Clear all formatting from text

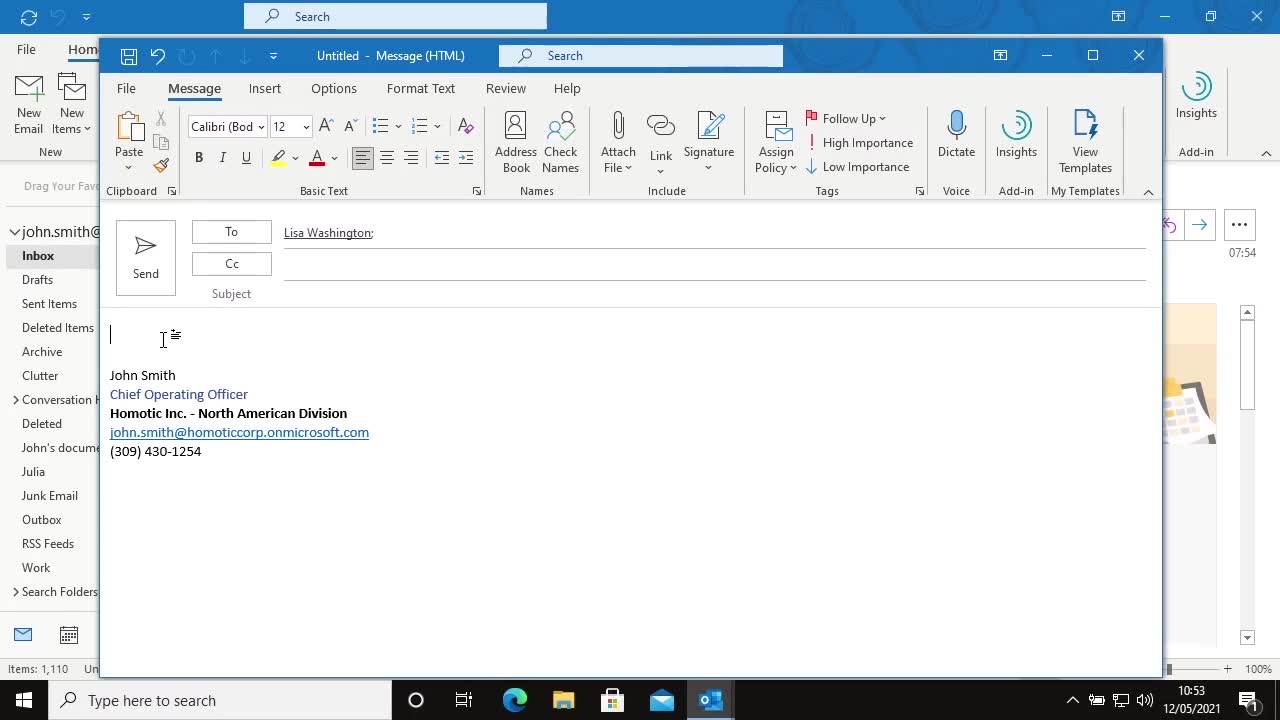click(465, 126)
